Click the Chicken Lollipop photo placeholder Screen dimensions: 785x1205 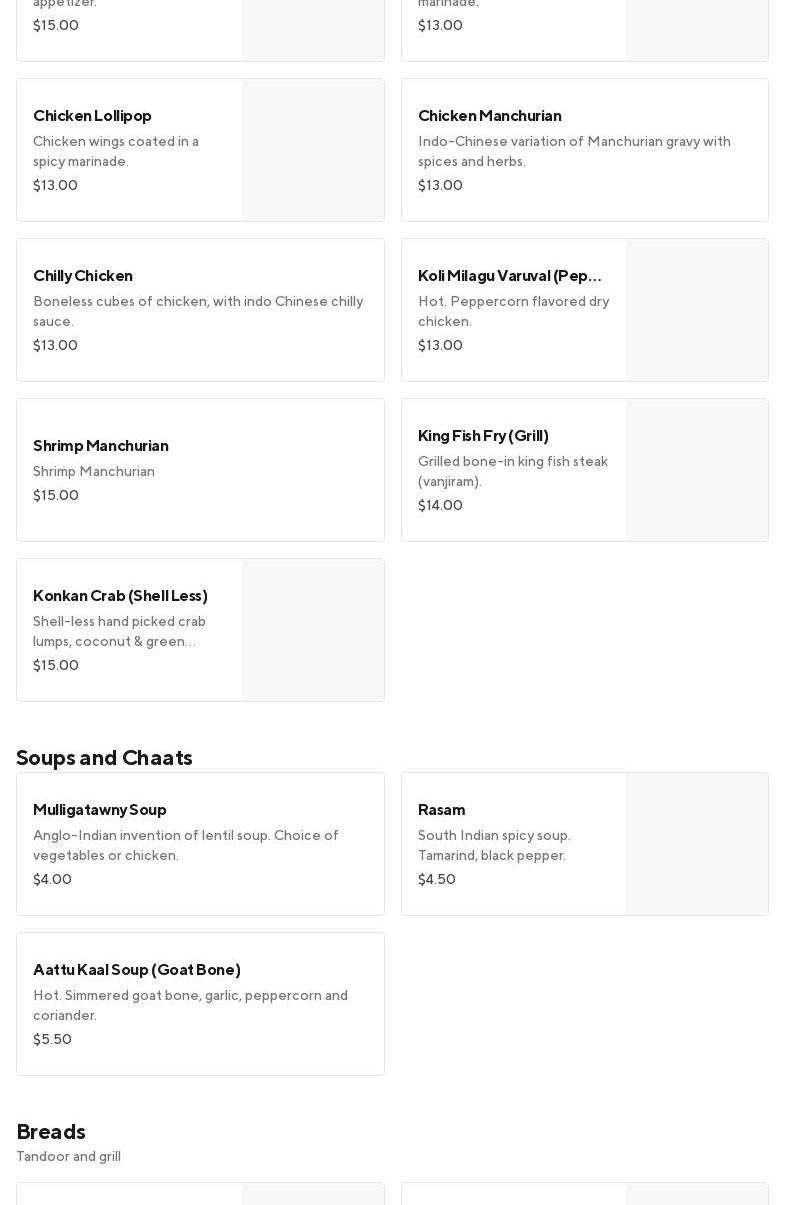pos(313,150)
